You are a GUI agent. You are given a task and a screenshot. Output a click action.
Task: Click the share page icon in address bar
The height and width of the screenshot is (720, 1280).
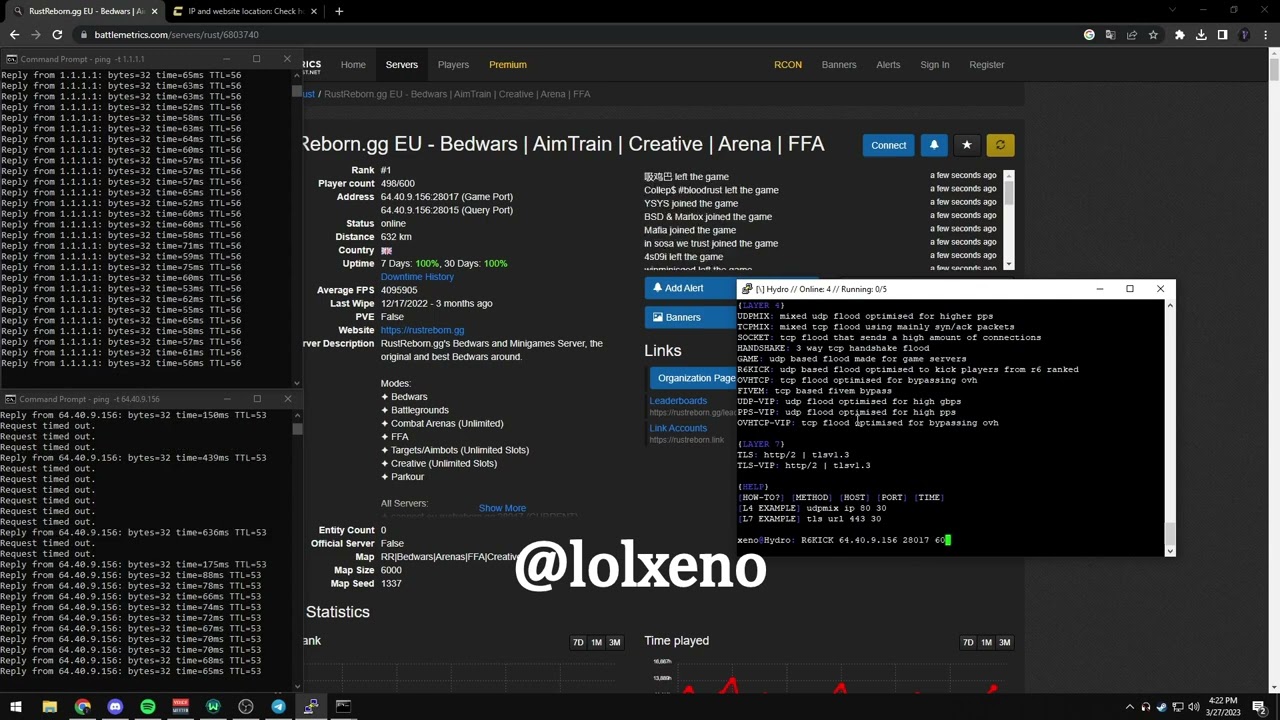click(1132, 35)
